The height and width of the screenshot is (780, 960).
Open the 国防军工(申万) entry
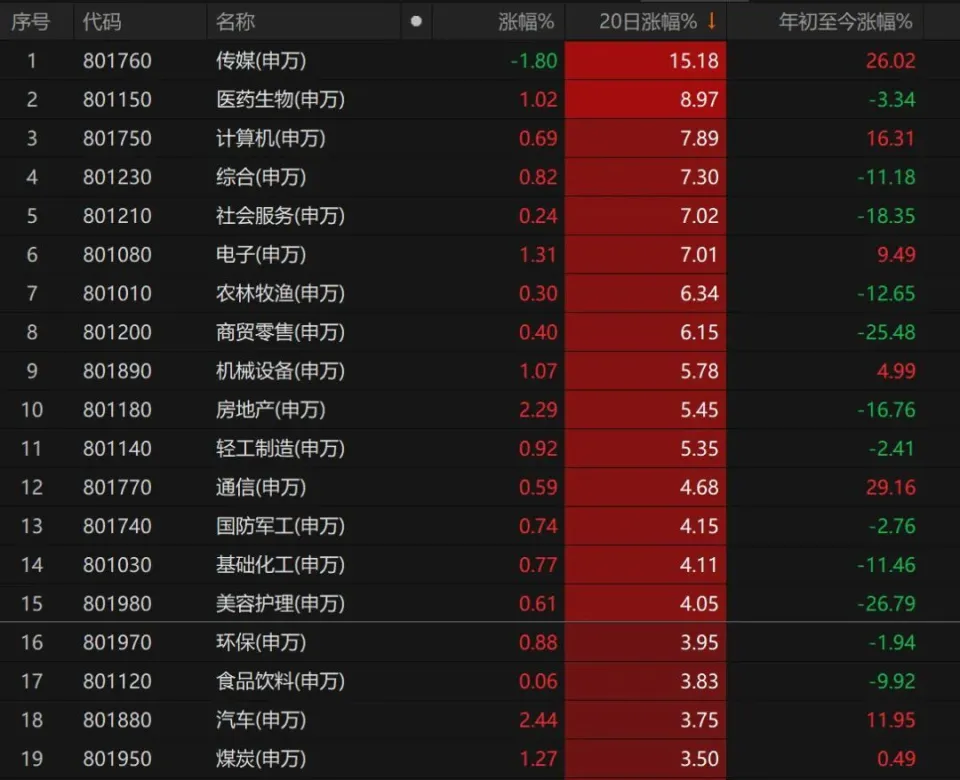280,526
